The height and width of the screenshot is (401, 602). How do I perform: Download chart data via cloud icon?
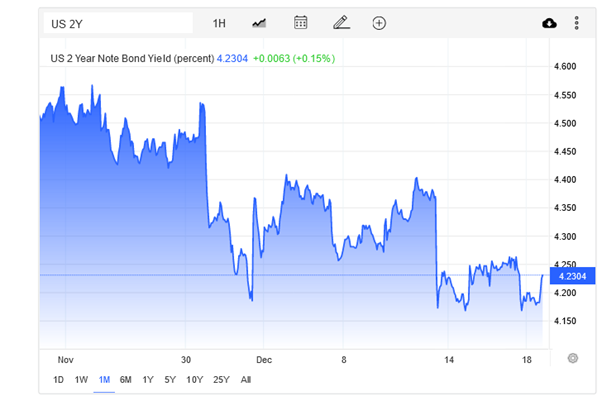pyautogui.click(x=549, y=23)
